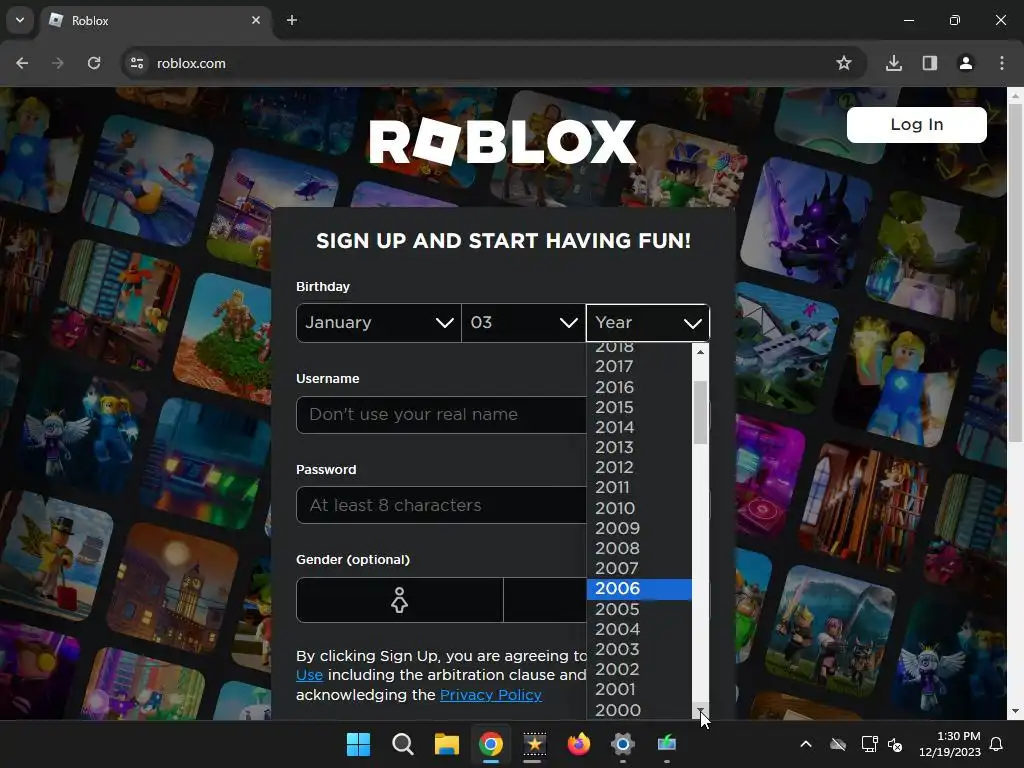Choose 2013 from the year list
Screen dimensions: 1024x768
pyautogui.click(x=639, y=447)
